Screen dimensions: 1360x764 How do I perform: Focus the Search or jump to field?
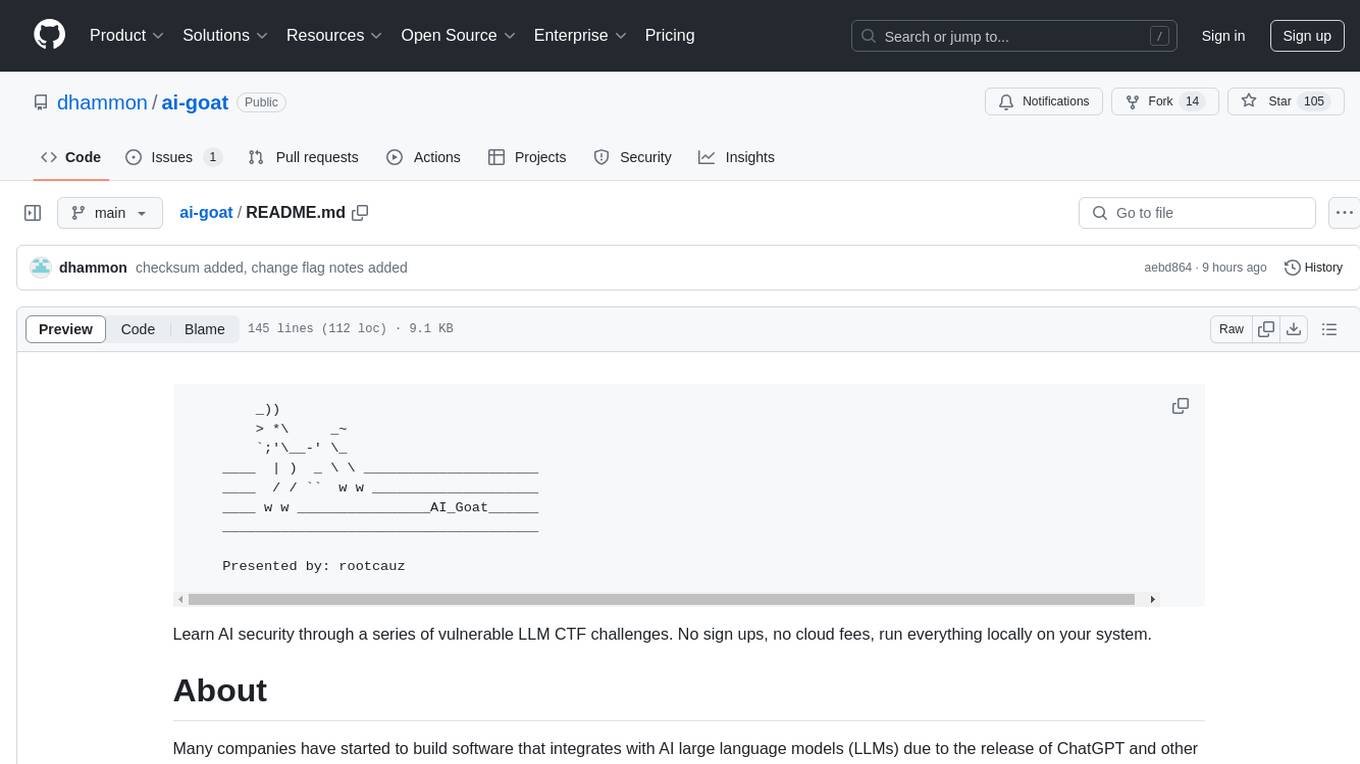click(x=1016, y=36)
